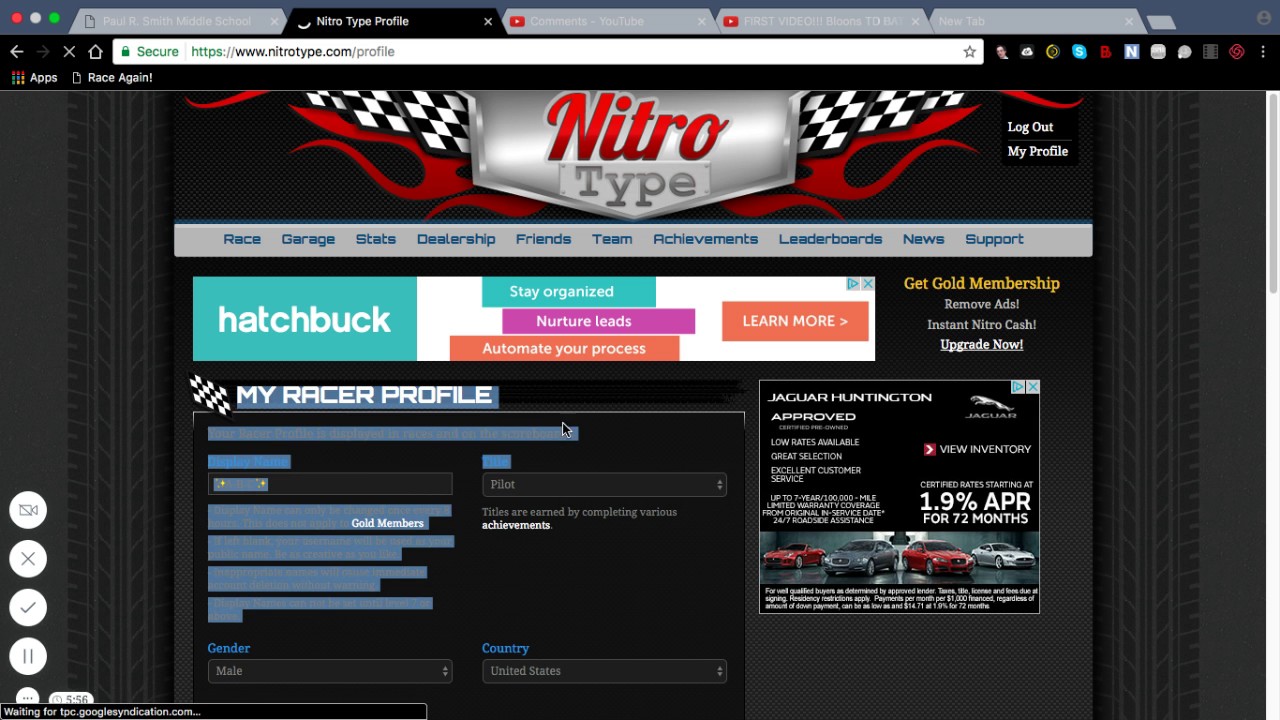Open the Title dropdown showing Pilot

click(604, 484)
